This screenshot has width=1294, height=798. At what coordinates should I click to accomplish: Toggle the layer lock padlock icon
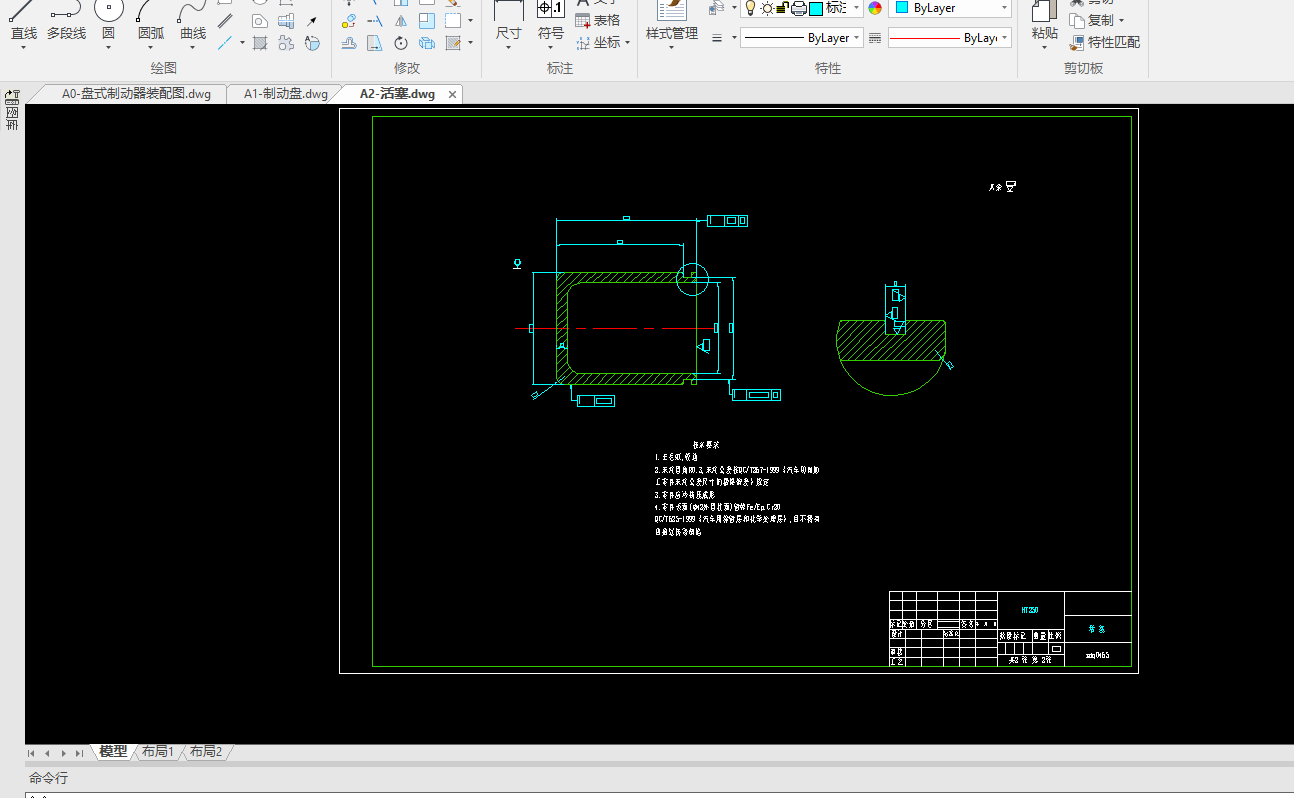point(783,8)
